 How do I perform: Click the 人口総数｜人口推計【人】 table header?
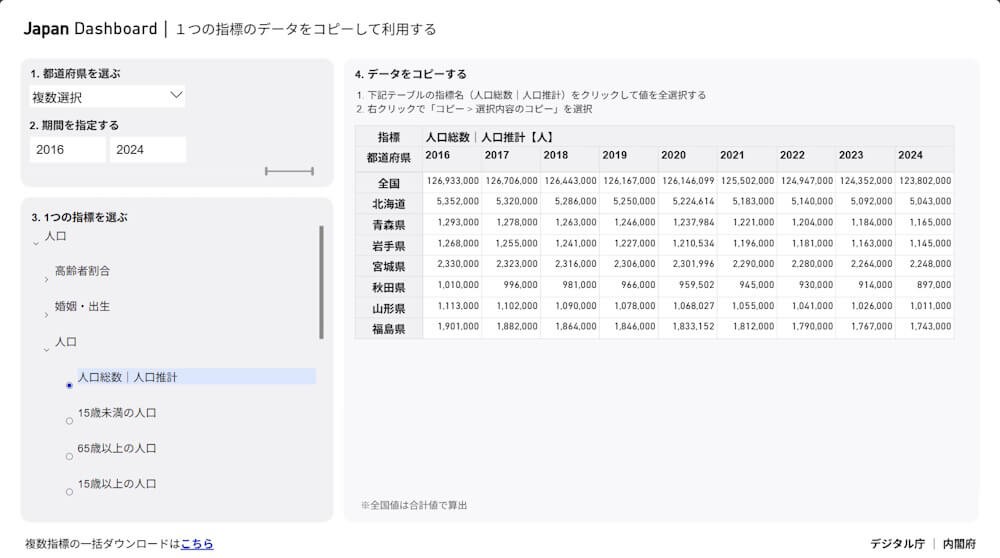pyautogui.click(x=489, y=137)
